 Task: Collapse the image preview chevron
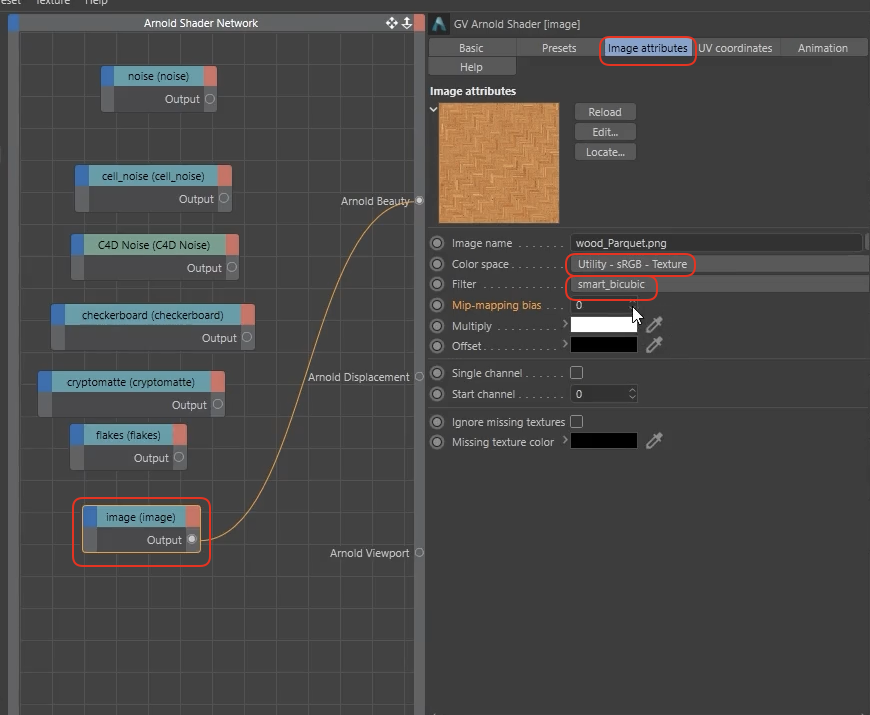coord(433,109)
